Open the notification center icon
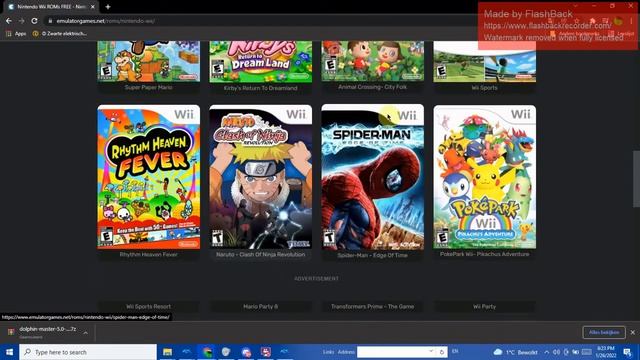Screen dimensions: 640x360 point(628,352)
